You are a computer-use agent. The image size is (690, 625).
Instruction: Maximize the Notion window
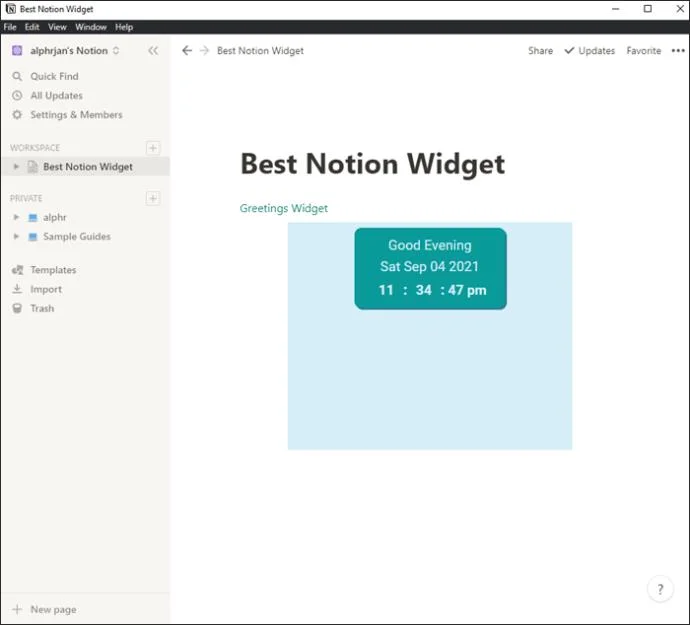648,9
